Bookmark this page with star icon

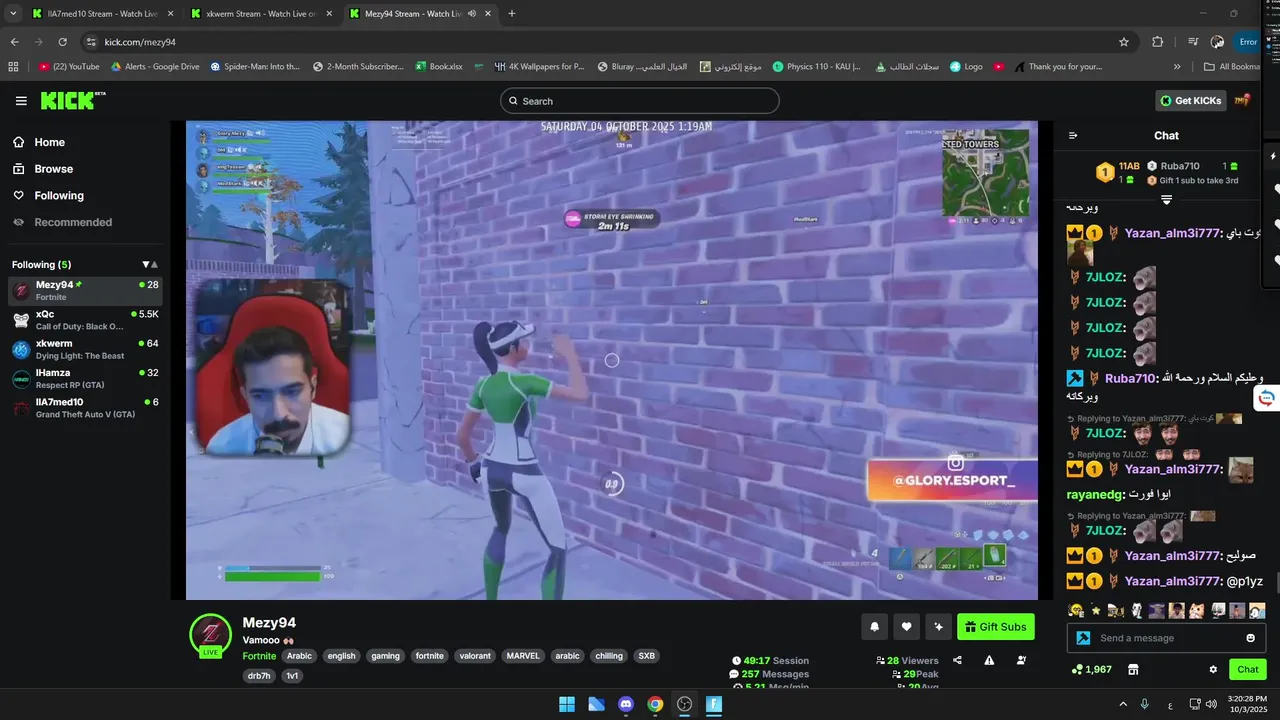tap(1124, 42)
